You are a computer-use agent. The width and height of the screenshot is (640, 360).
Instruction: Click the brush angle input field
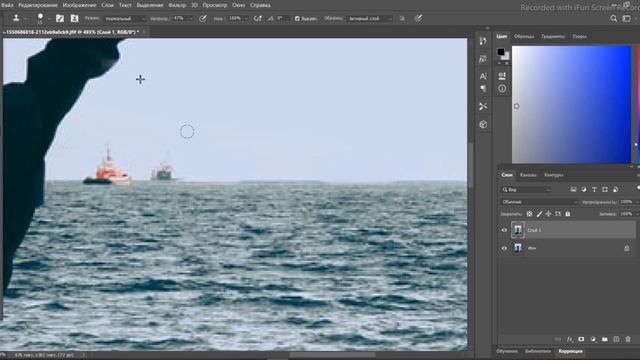click(282, 18)
